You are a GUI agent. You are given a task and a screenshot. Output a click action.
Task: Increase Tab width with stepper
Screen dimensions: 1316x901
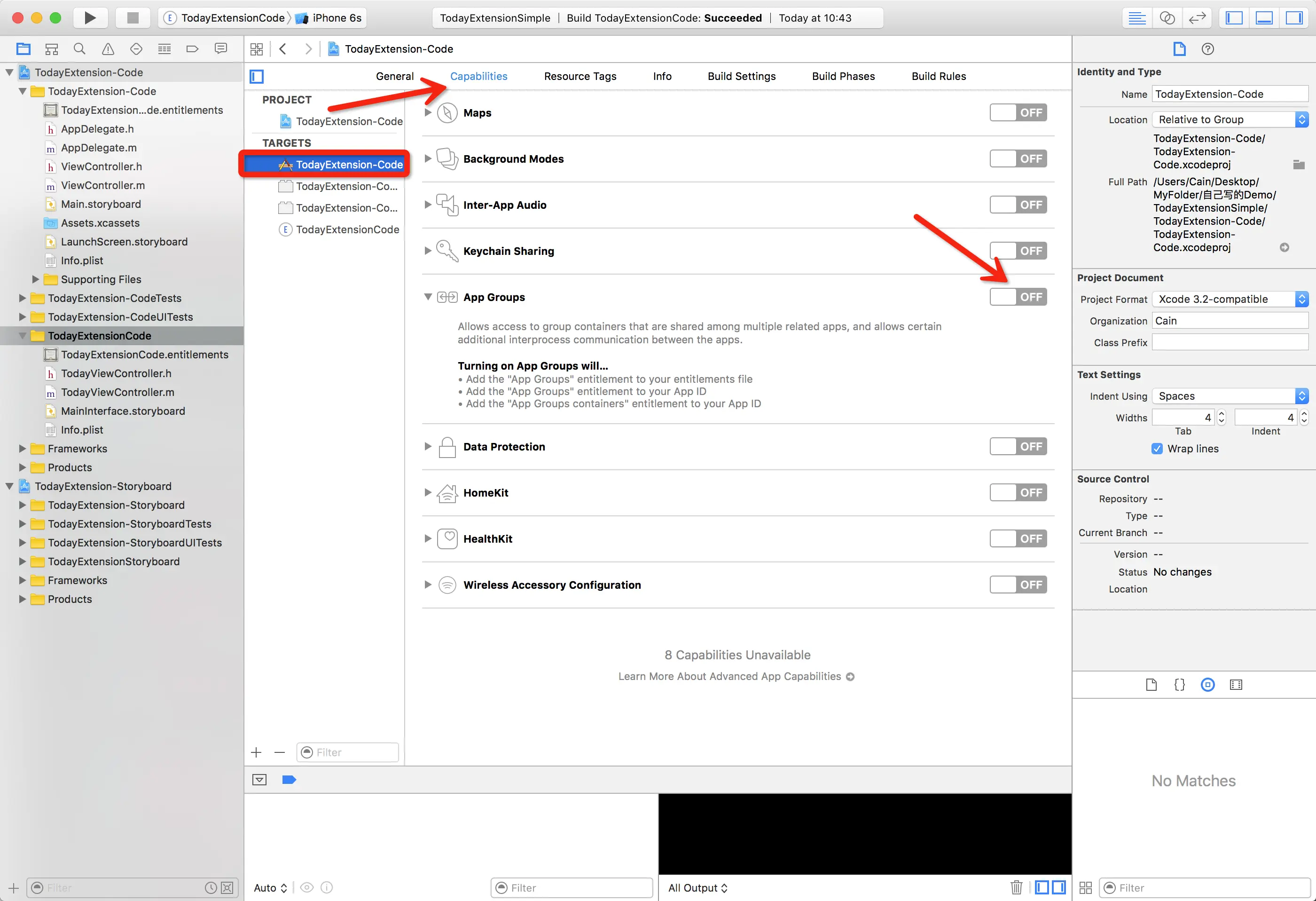tap(1222, 414)
